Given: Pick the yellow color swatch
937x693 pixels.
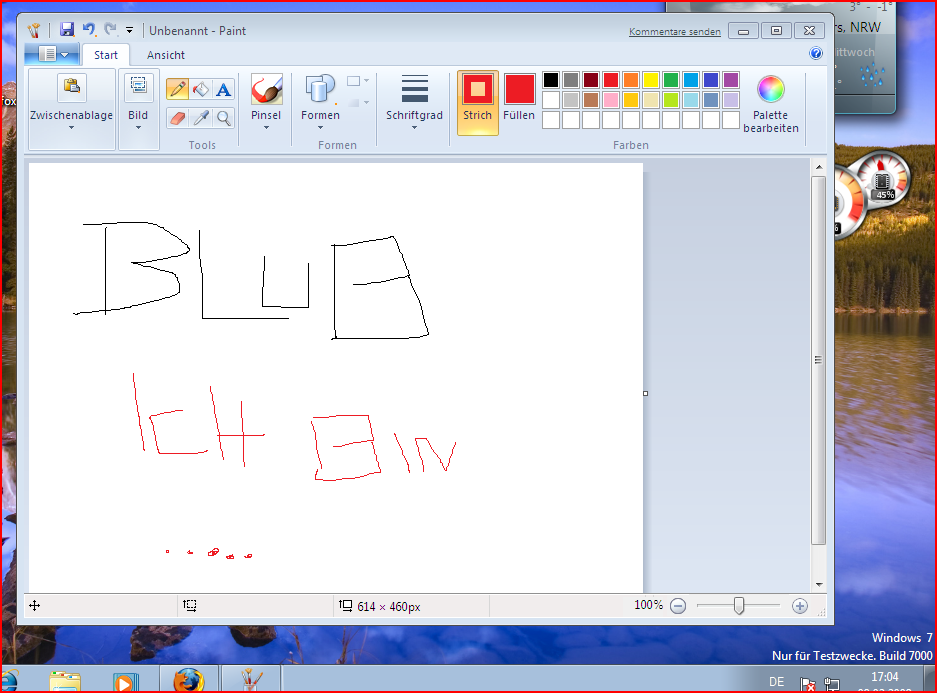Looking at the screenshot, I should 651,80.
